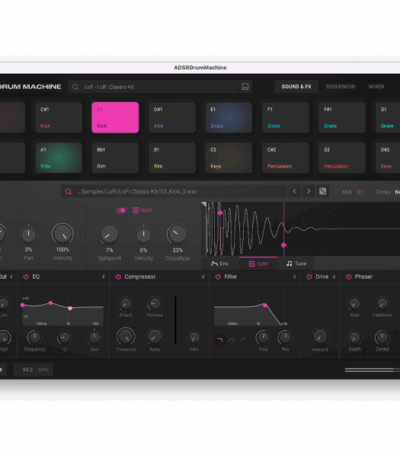Image resolution: width=400 pixels, height=457 pixels.
Task: Click the Filter Res knob
Action: click(x=285, y=338)
